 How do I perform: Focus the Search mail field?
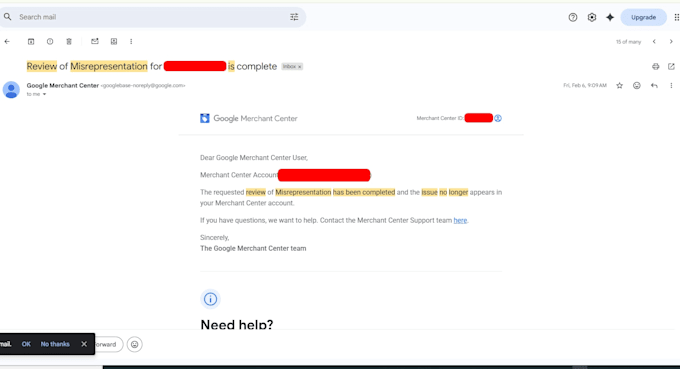tap(152, 17)
